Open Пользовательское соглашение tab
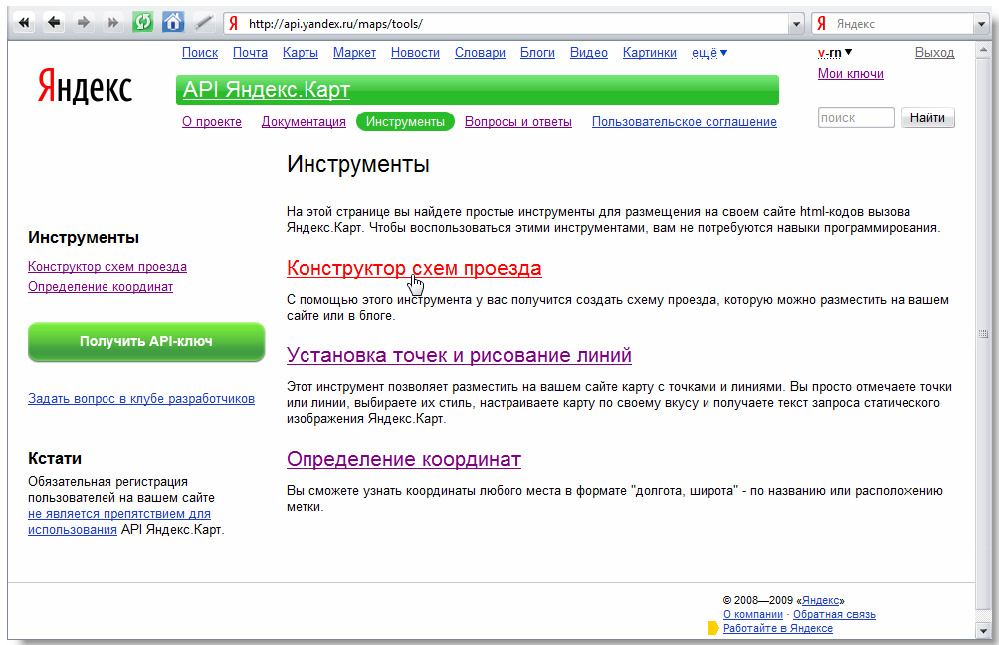This screenshot has width=999, height=645. (684, 122)
